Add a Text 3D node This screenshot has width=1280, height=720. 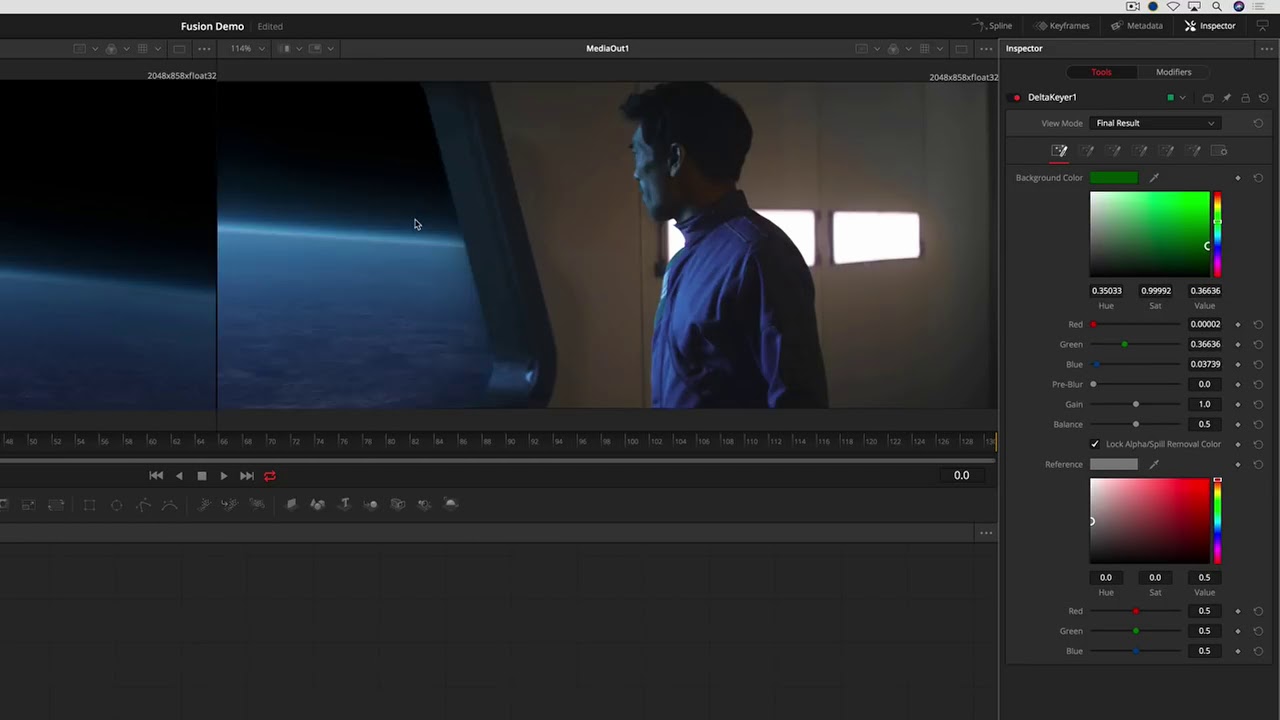click(x=344, y=505)
